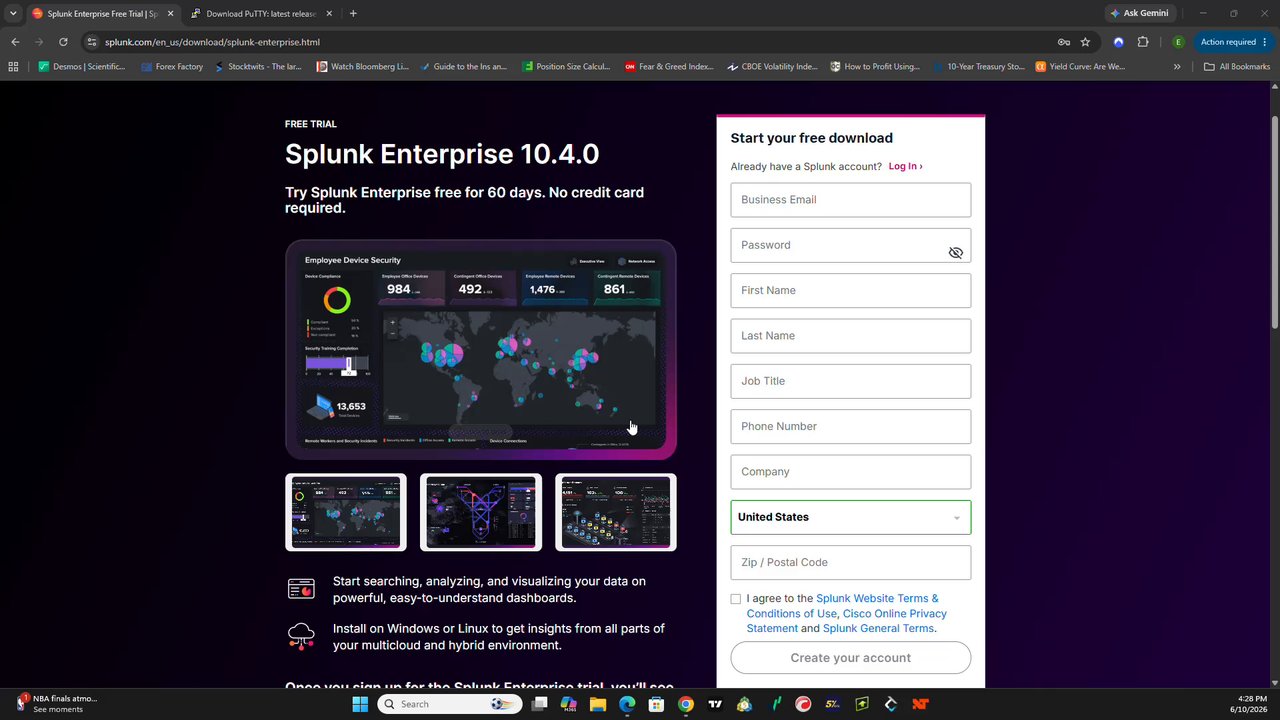The width and height of the screenshot is (1280, 720).
Task: Click the Ask Gemini button
Action: (x=1139, y=14)
